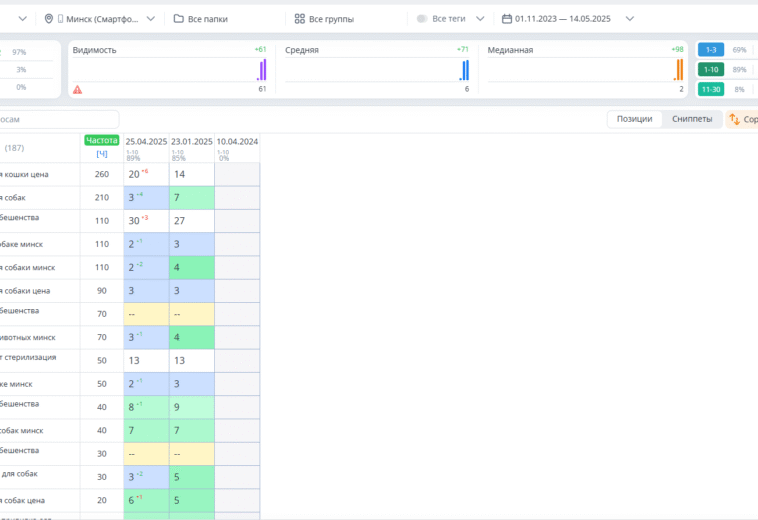The width and height of the screenshot is (758, 520).
Task: Click the Средняя metric title
Action: [302, 50]
